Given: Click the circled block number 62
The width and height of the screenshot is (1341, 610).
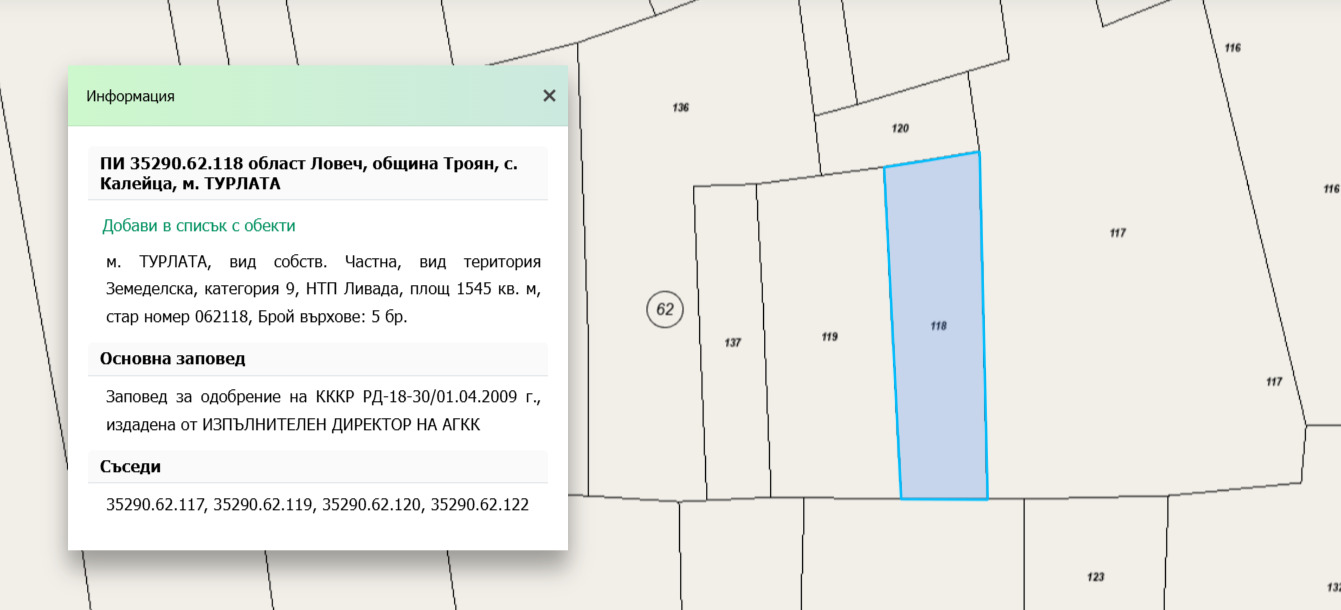Looking at the screenshot, I should 665,309.
